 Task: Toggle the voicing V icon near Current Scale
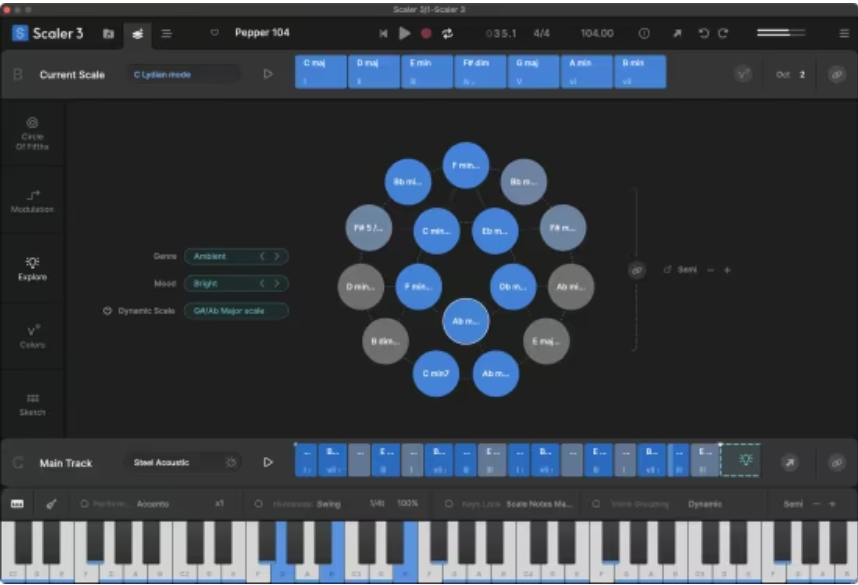[741, 71]
